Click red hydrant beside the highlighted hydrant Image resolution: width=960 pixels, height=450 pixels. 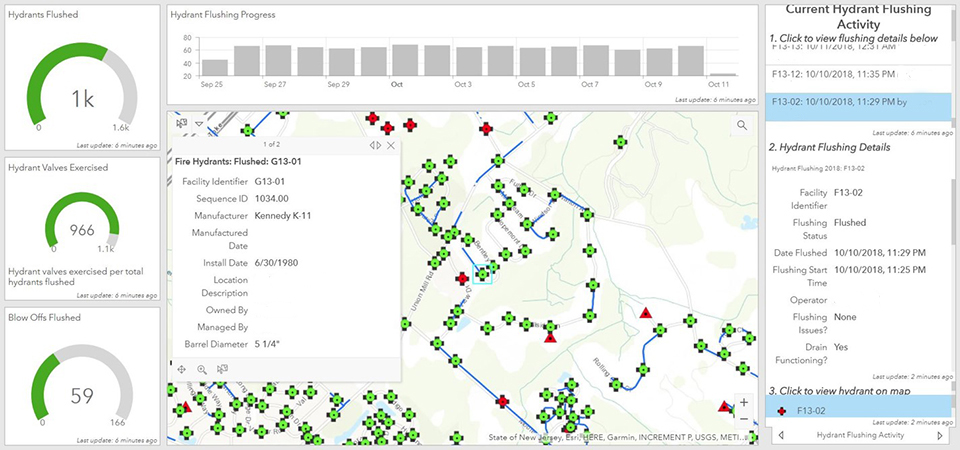pyautogui.click(x=463, y=279)
